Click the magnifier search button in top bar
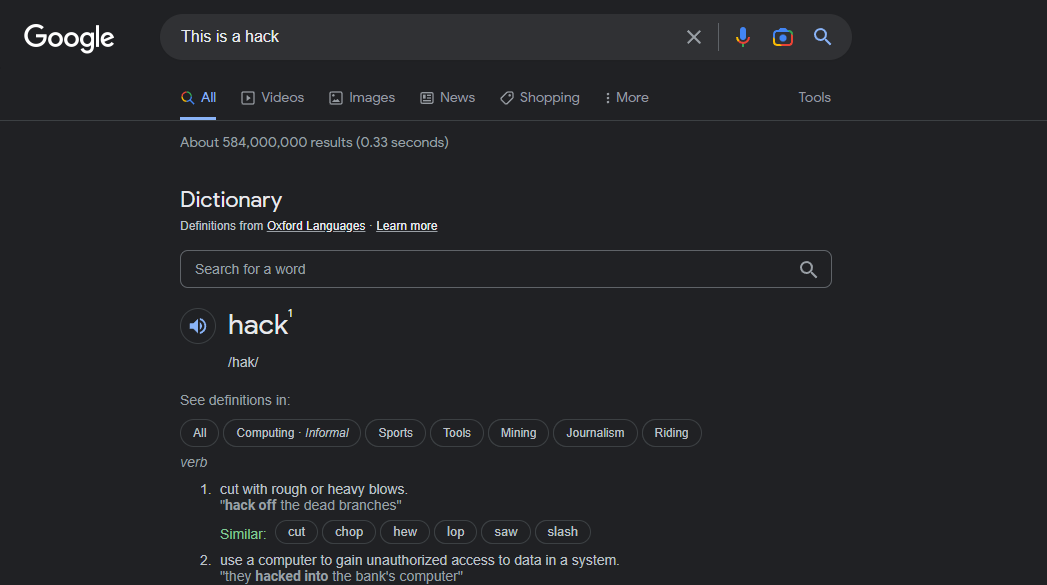Viewport: 1047px width, 585px height. (822, 37)
